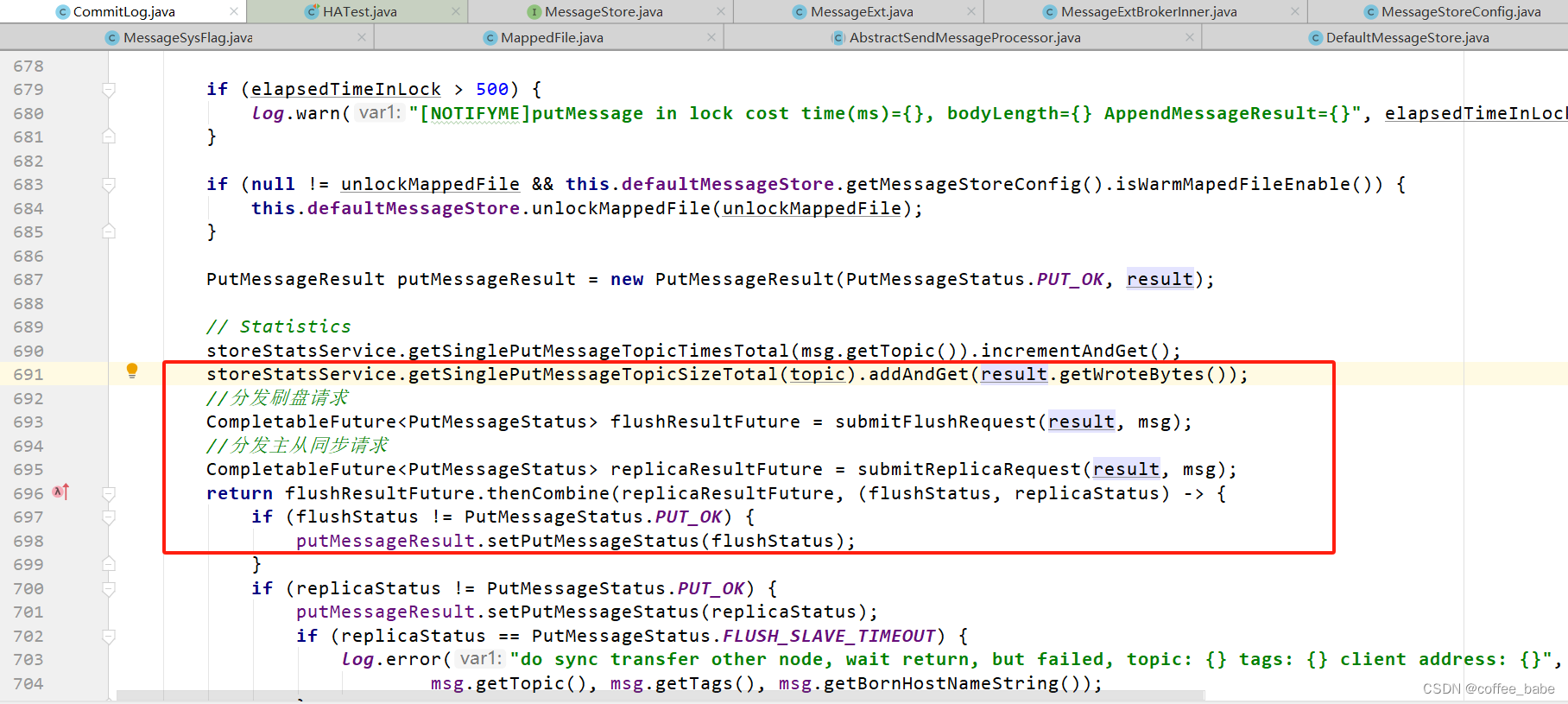
Task: Click the isWarmMapedFileEnable method call
Action: click(1234, 184)
